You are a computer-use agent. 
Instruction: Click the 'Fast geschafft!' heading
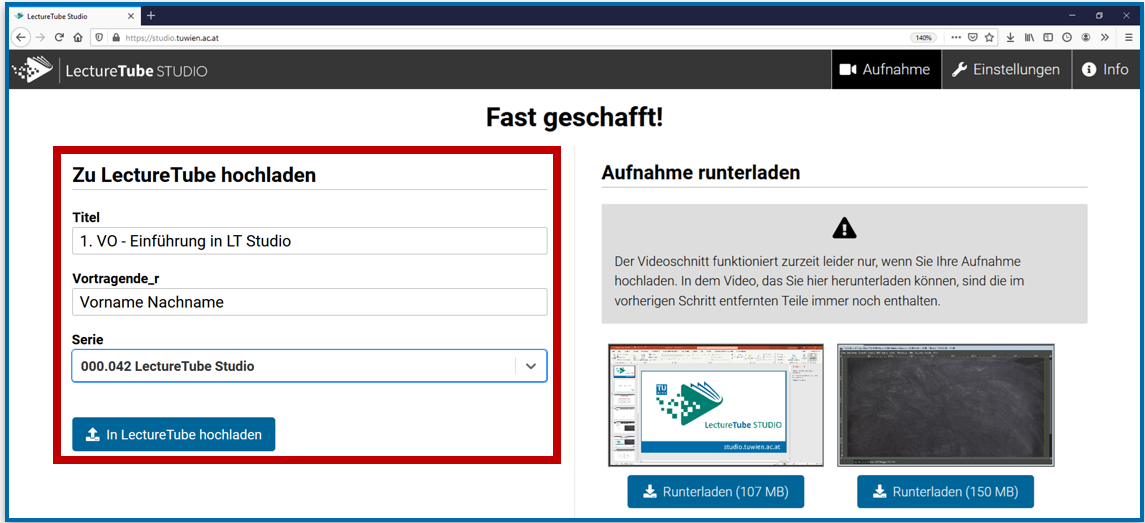(574, 118)
